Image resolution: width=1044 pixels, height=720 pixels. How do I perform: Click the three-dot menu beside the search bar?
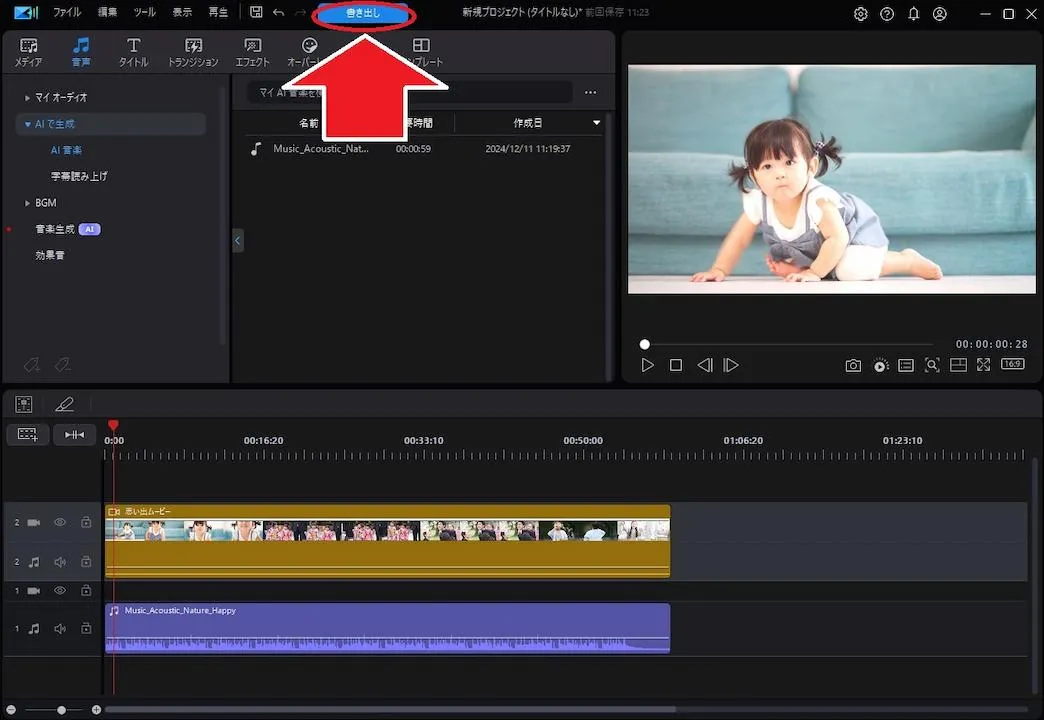(590, 92)
